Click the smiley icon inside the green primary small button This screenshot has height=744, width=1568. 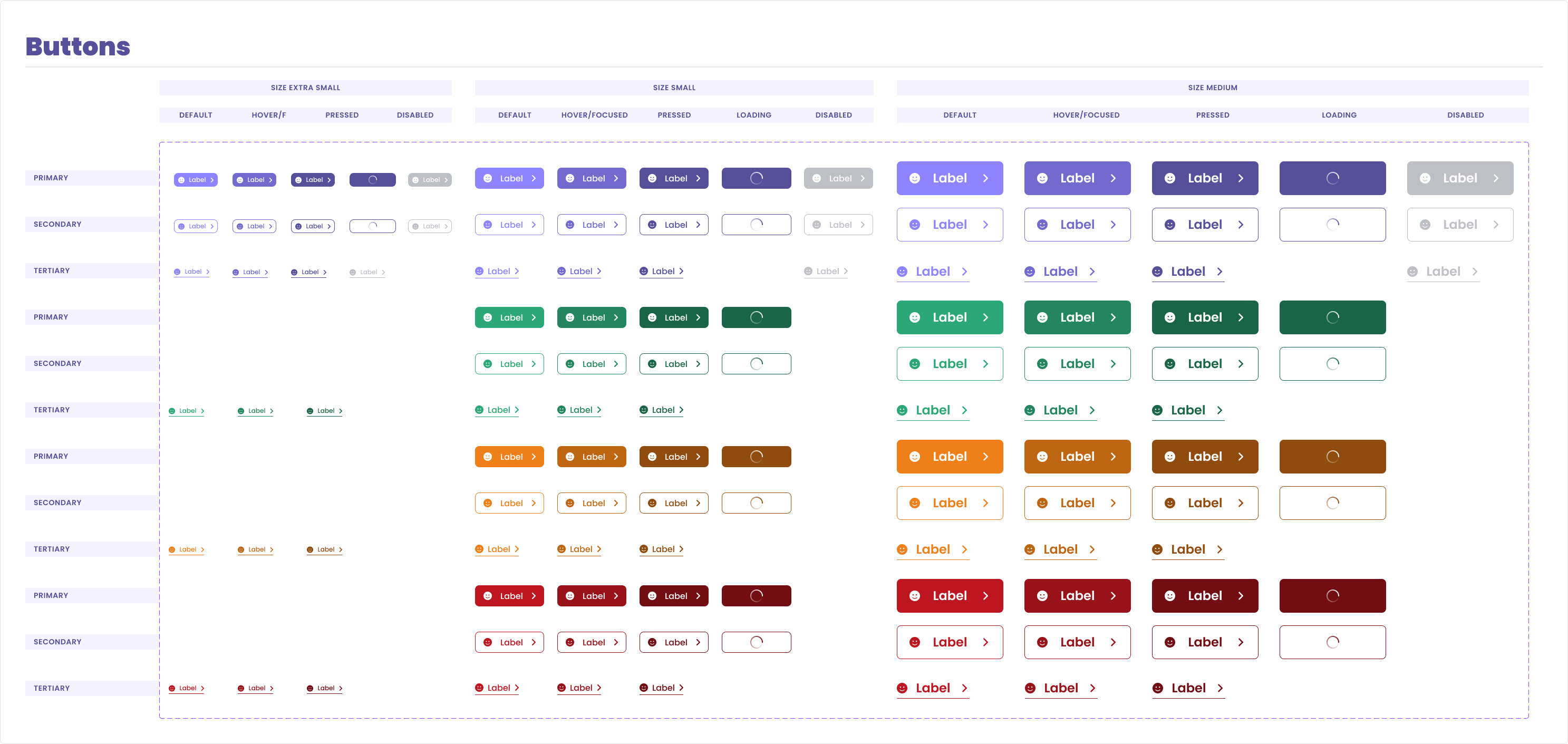pos(488,317)
